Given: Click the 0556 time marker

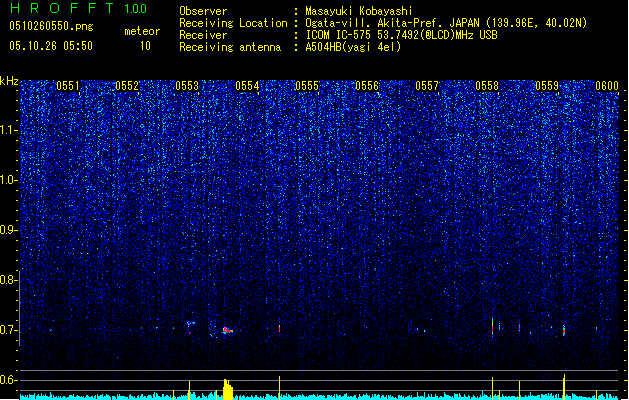Looking at the screenshot, I should [367, 86].
